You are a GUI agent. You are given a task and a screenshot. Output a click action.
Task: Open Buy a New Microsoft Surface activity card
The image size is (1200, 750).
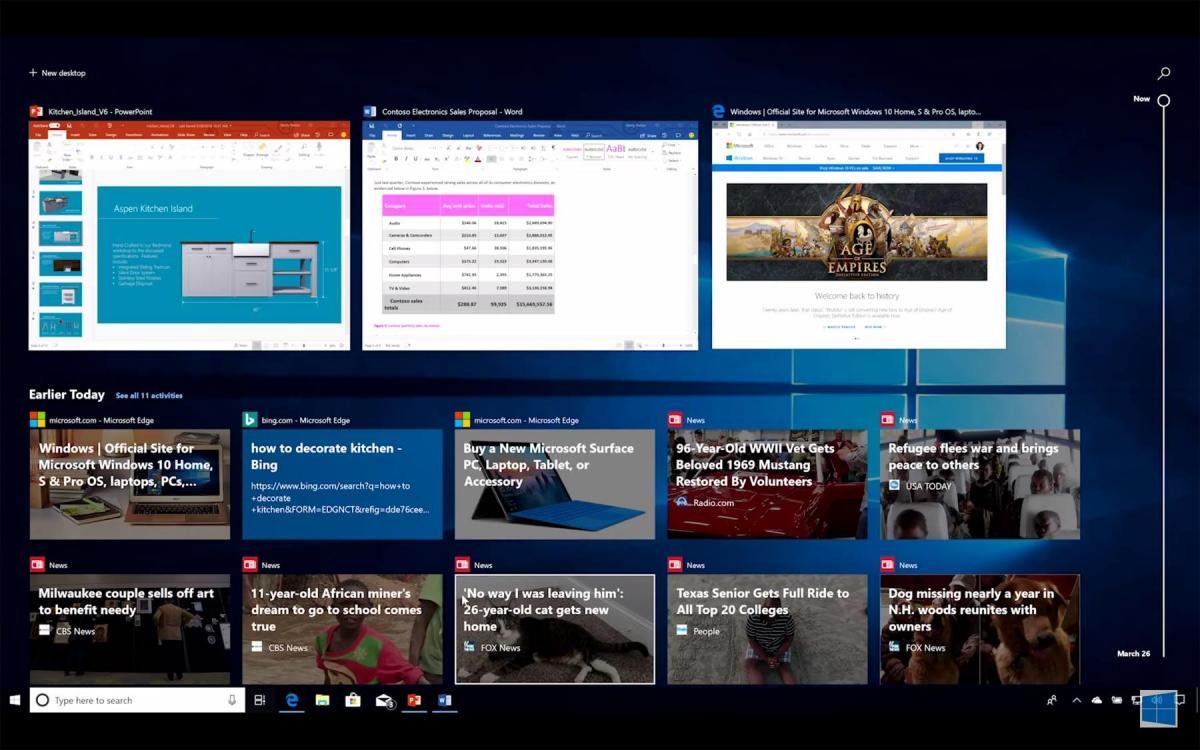pos(555,484)
